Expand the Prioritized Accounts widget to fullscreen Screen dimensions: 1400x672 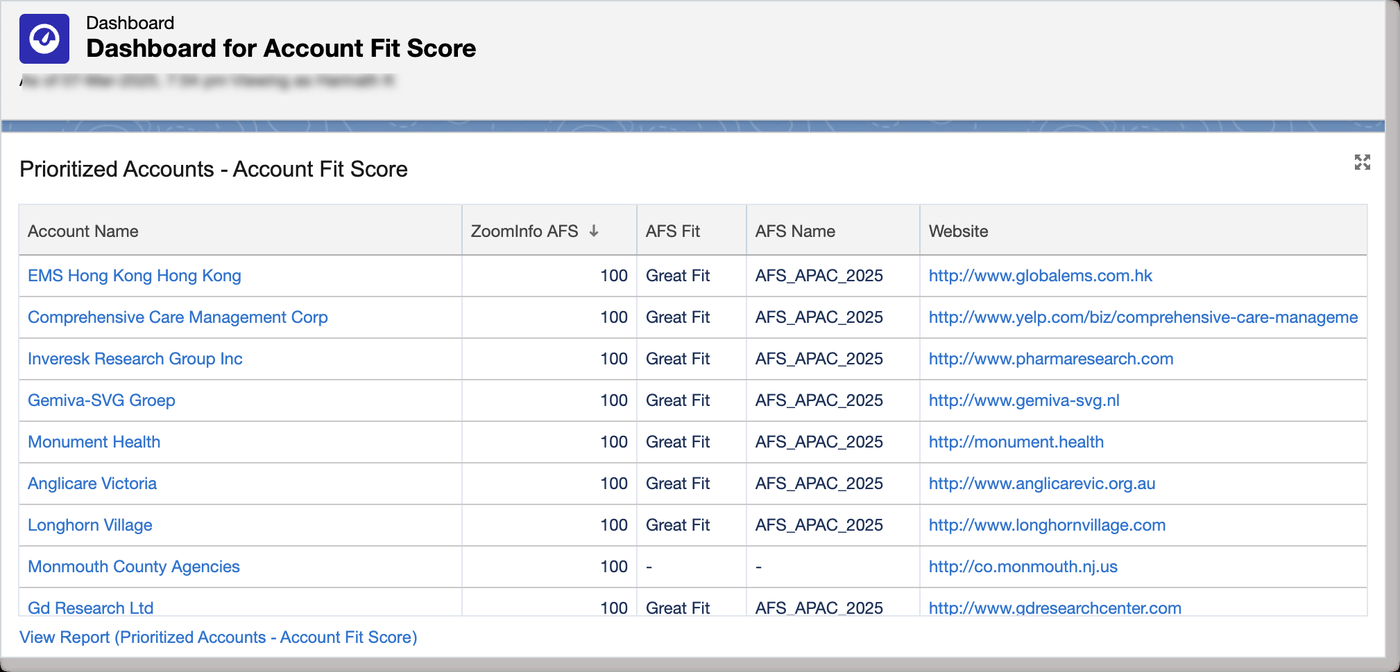1362,162
